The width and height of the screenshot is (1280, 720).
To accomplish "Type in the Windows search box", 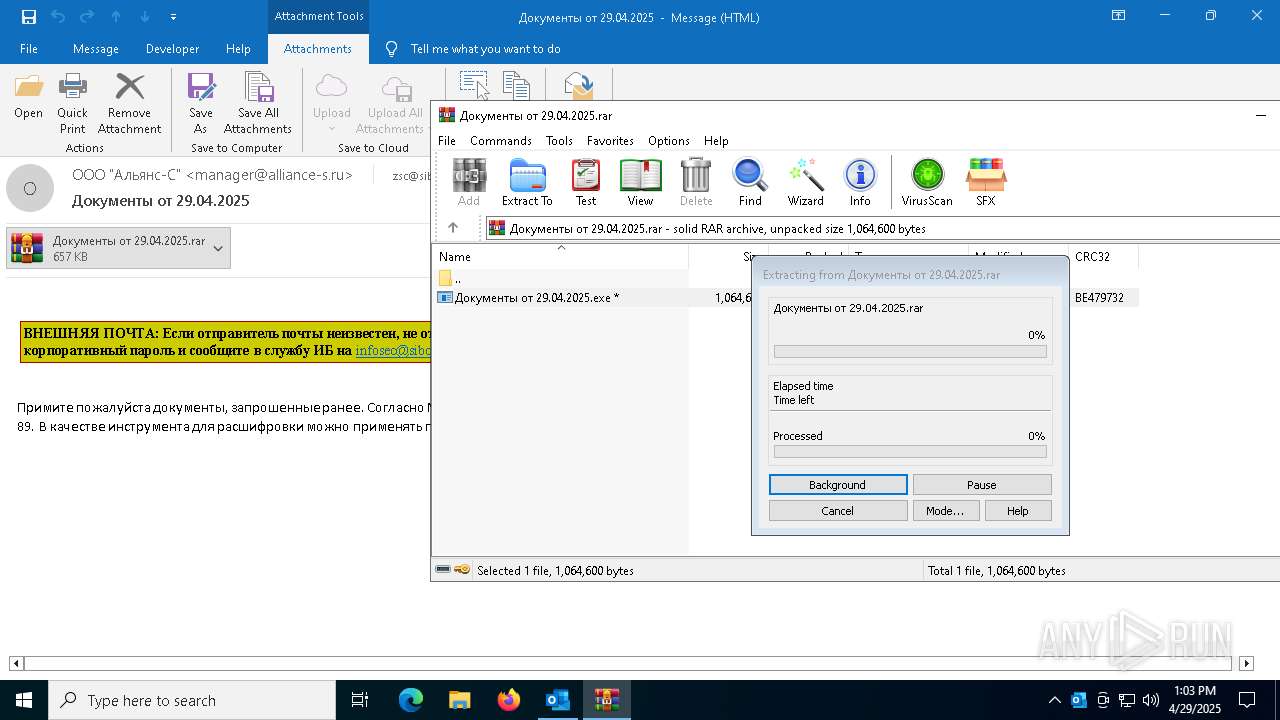I will point(192,700).
